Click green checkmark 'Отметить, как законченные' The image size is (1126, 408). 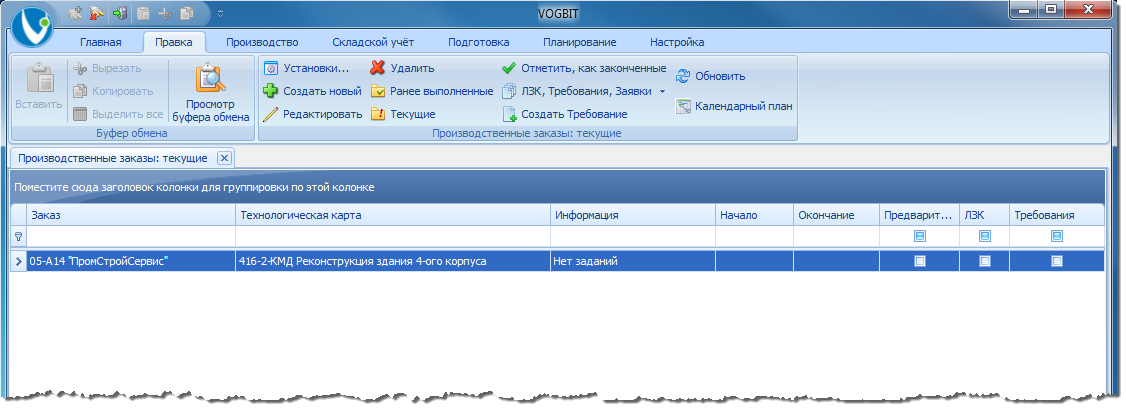click(509, 69)
